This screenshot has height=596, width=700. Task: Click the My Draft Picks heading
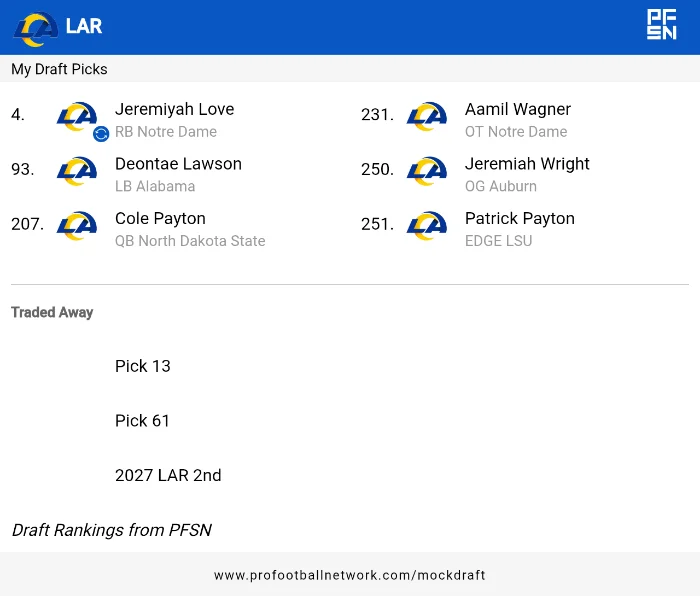pos(59,69)
